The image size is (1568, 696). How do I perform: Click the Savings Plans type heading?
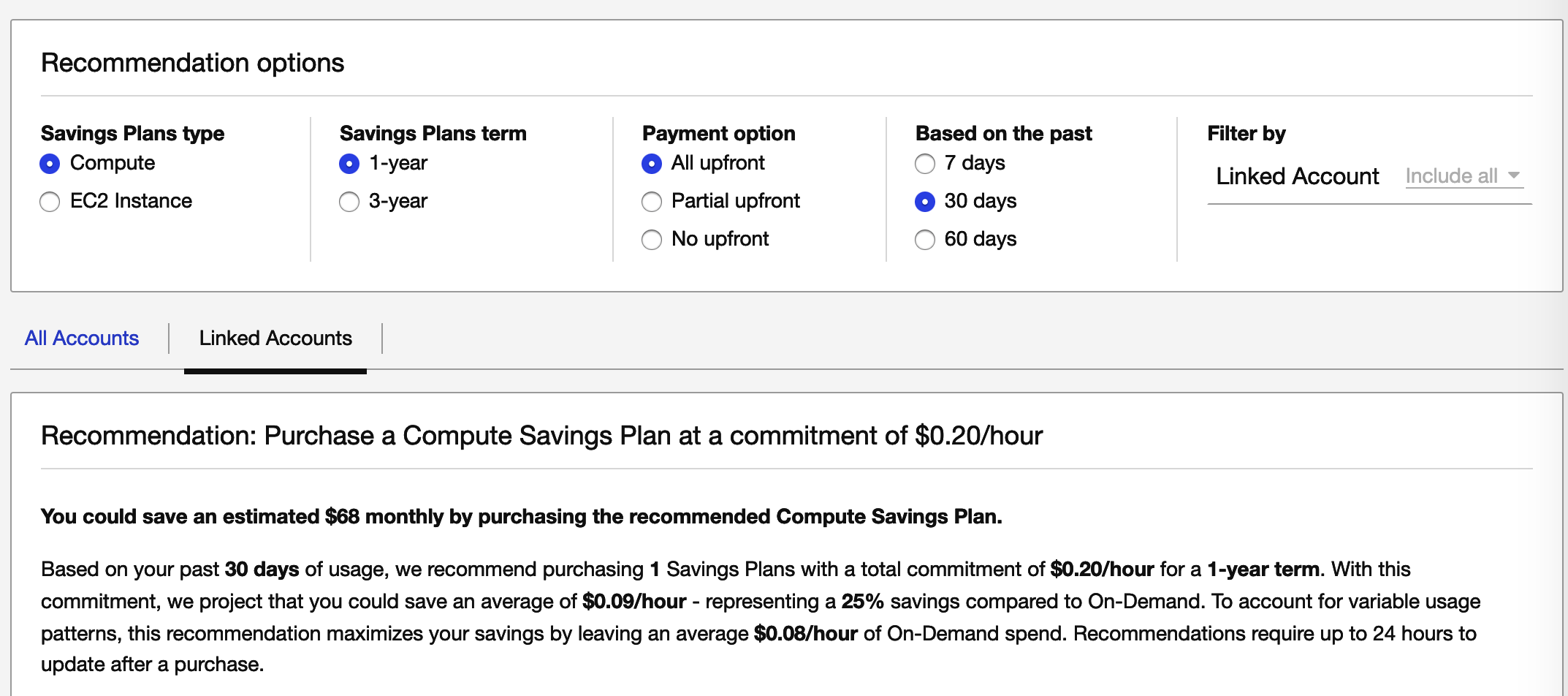tap(132, 133)
